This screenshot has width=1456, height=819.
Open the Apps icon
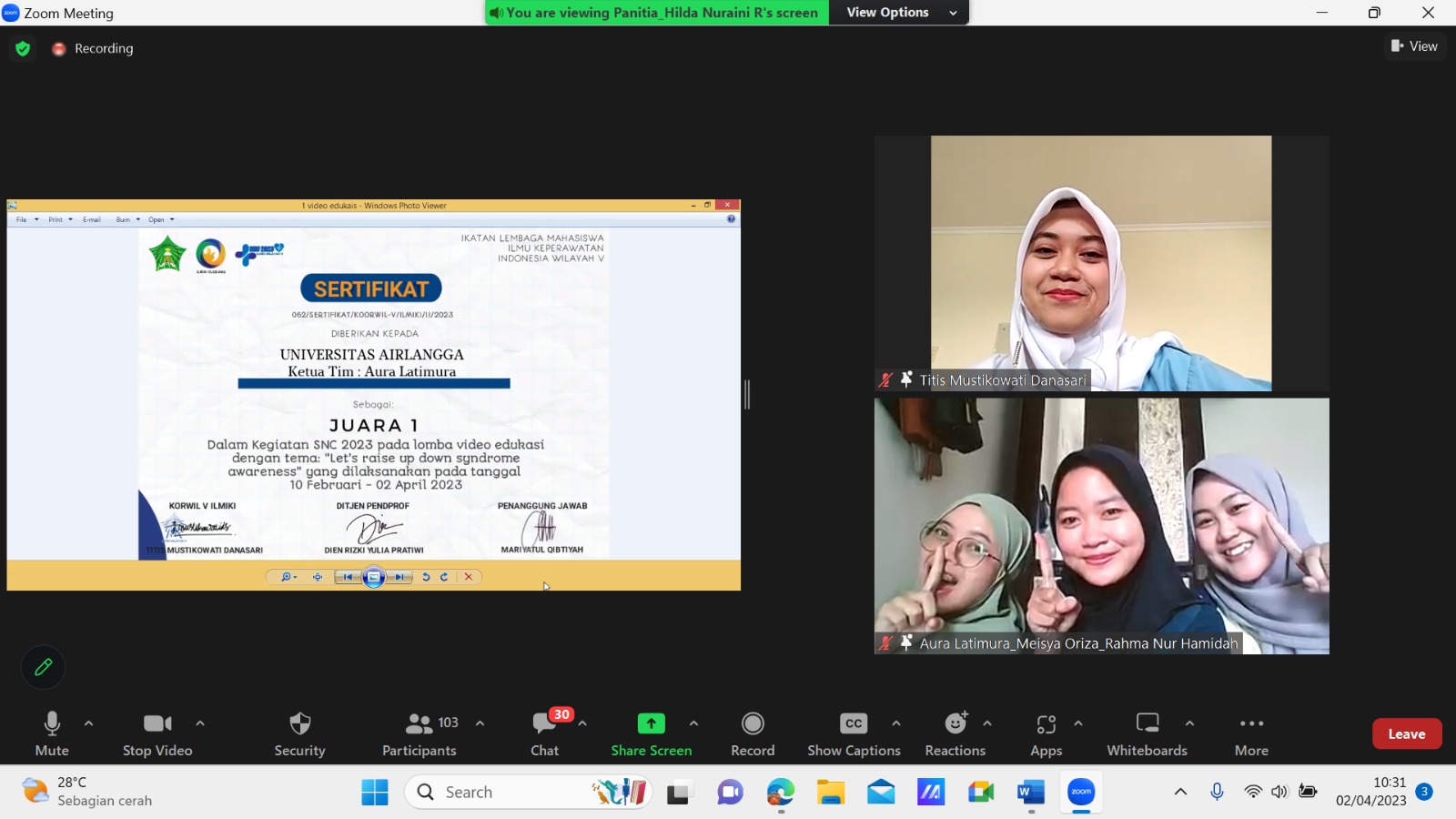(1046, 724)
